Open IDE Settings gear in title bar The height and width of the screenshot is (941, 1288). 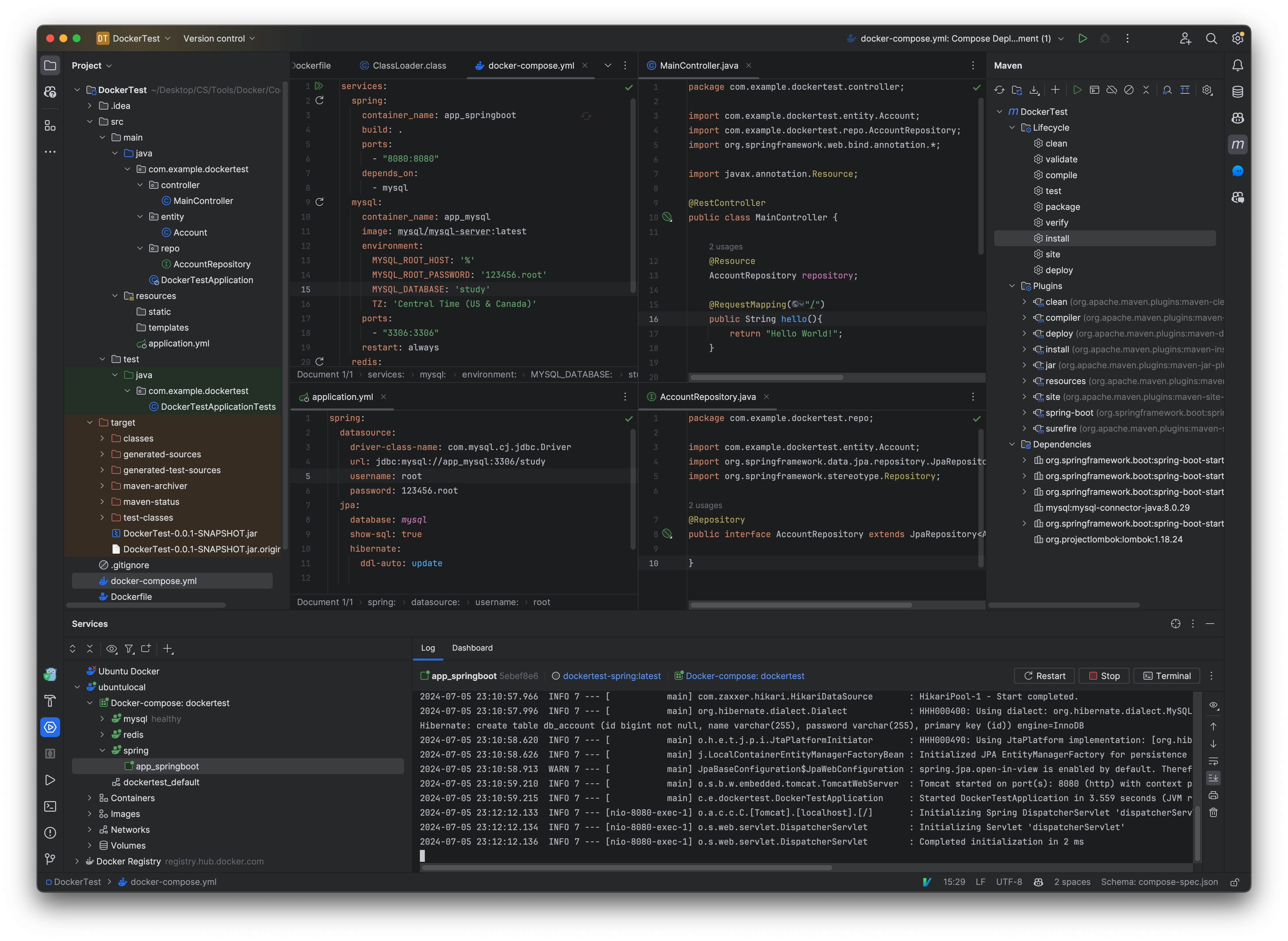click(x=1237, y=38)
